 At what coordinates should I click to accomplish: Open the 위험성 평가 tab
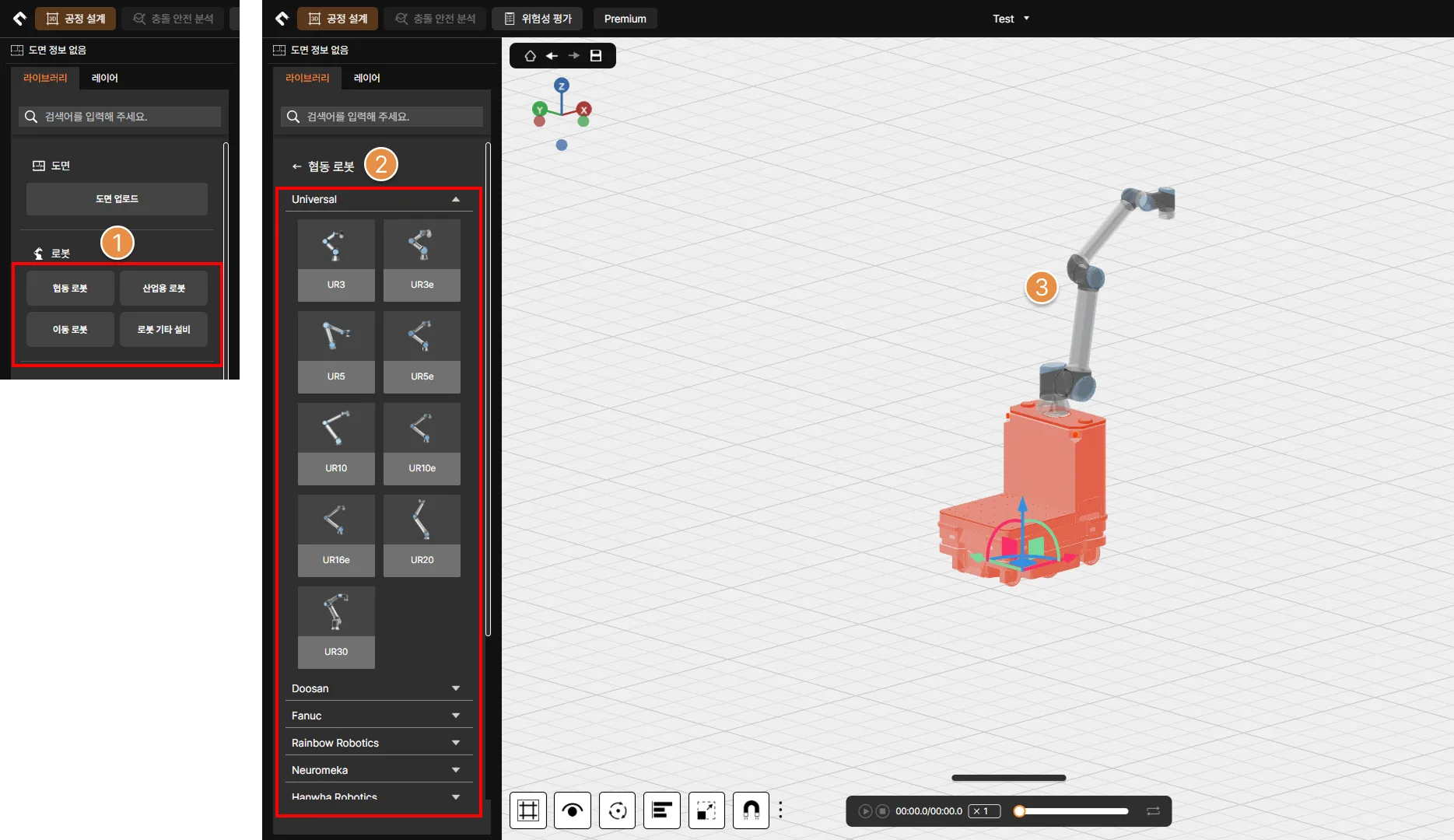pos(537,19)
